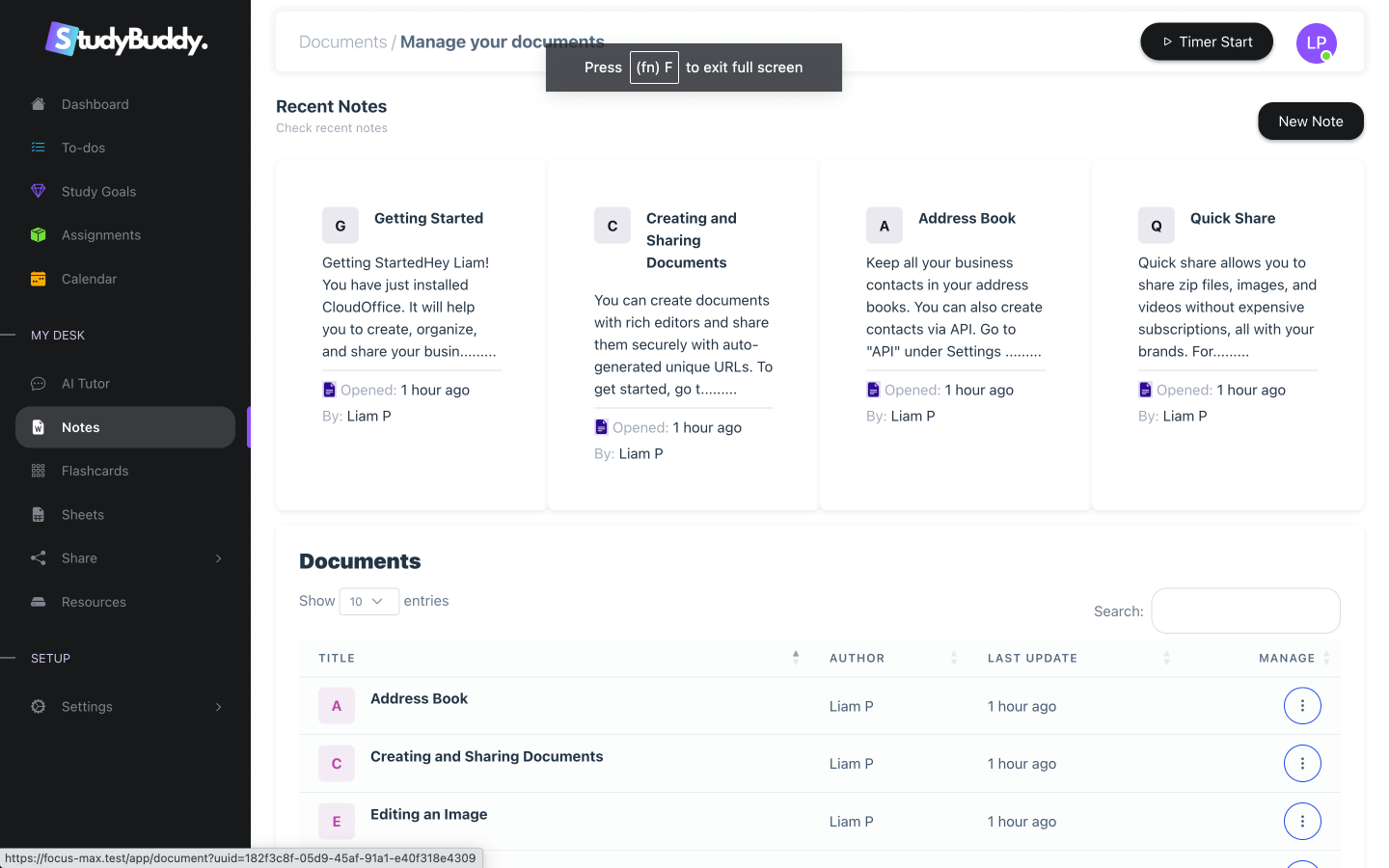Sort documents by the Title column
The width and height of the screenshot is (1389, 868).
click(796, 658)
